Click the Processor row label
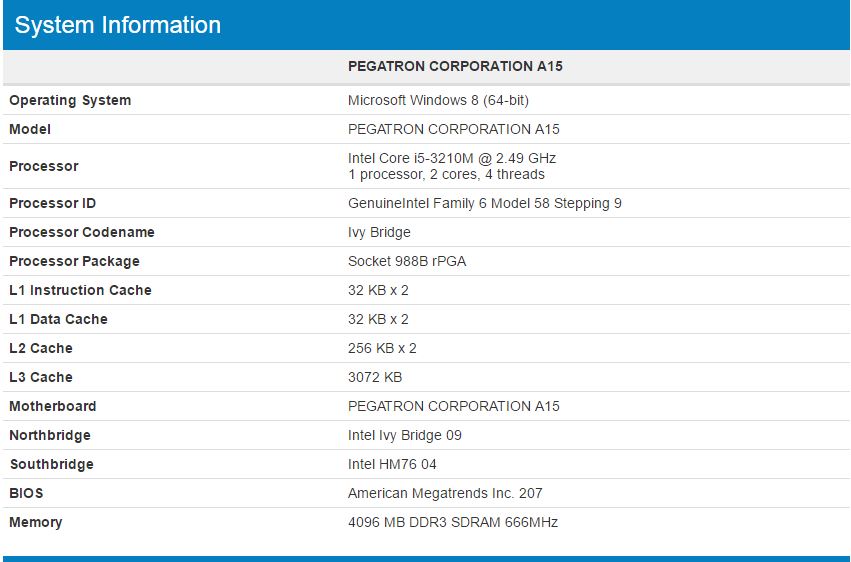 (x=44, y=166)
